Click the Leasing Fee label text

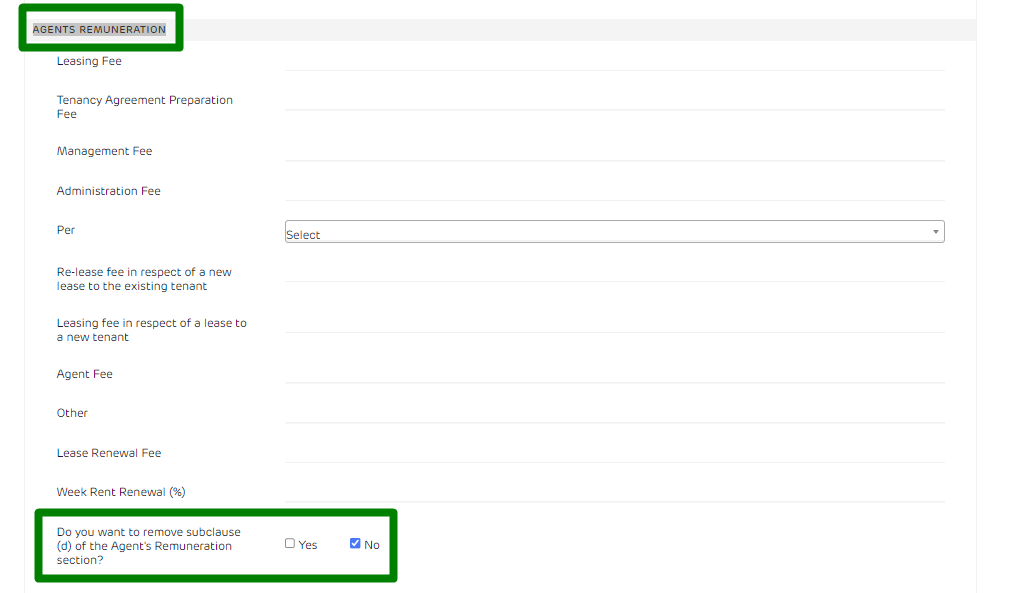[x=89, y=61]
